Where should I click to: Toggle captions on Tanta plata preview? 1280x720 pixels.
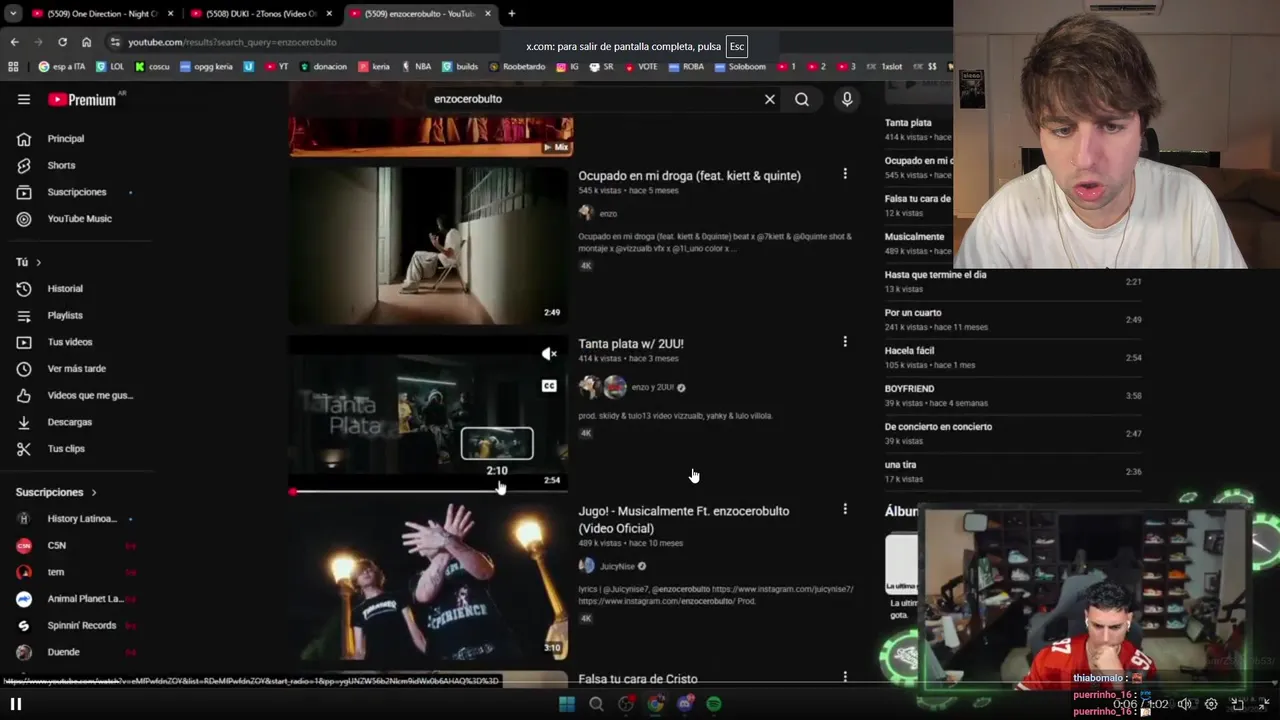pos(549,386)
